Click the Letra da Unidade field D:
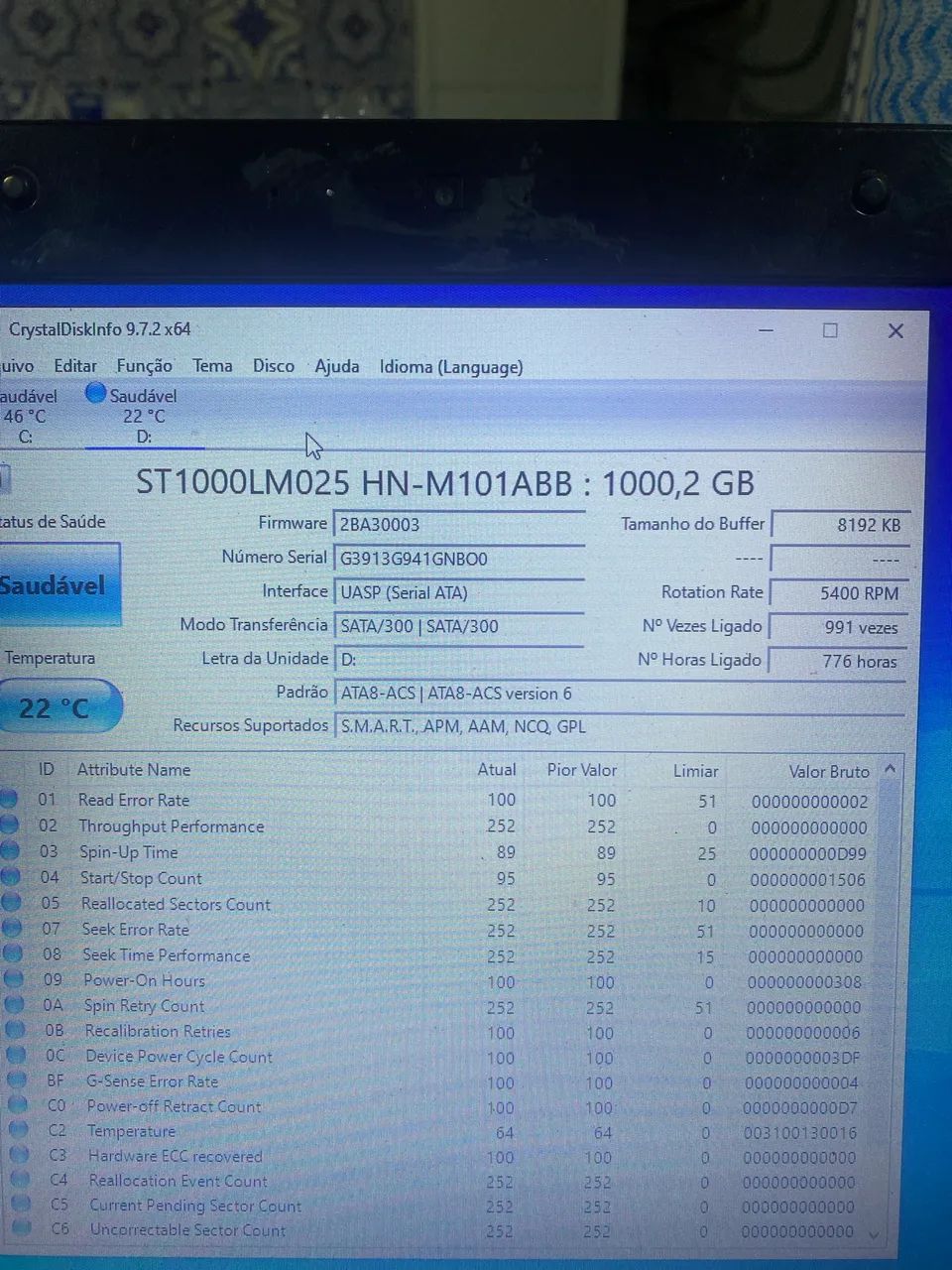The width and height of the screenshot is (952, 1270). [x=458, y=659]
